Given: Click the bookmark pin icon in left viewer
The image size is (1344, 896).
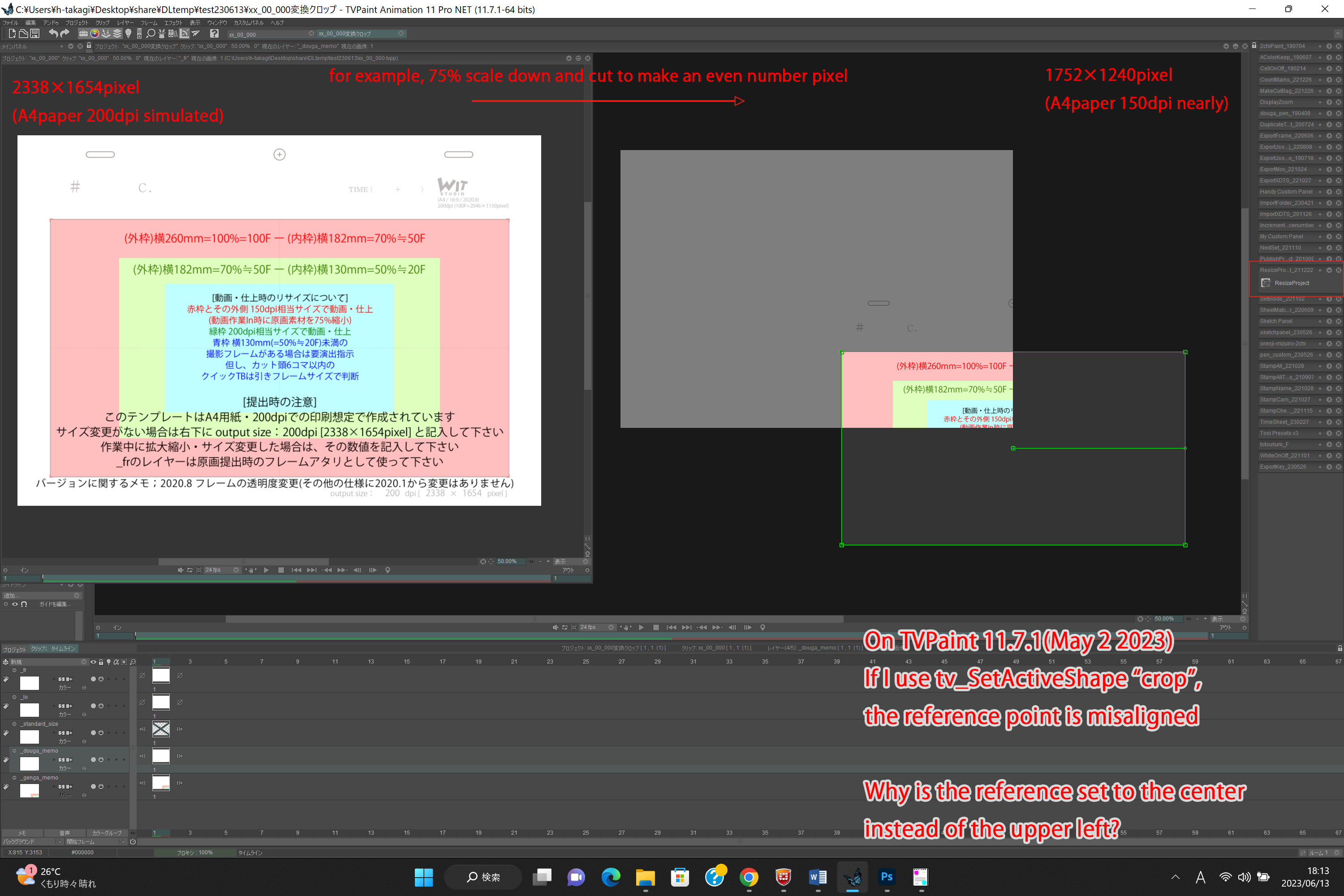Looking at the screenshot, I should point(388,570).
